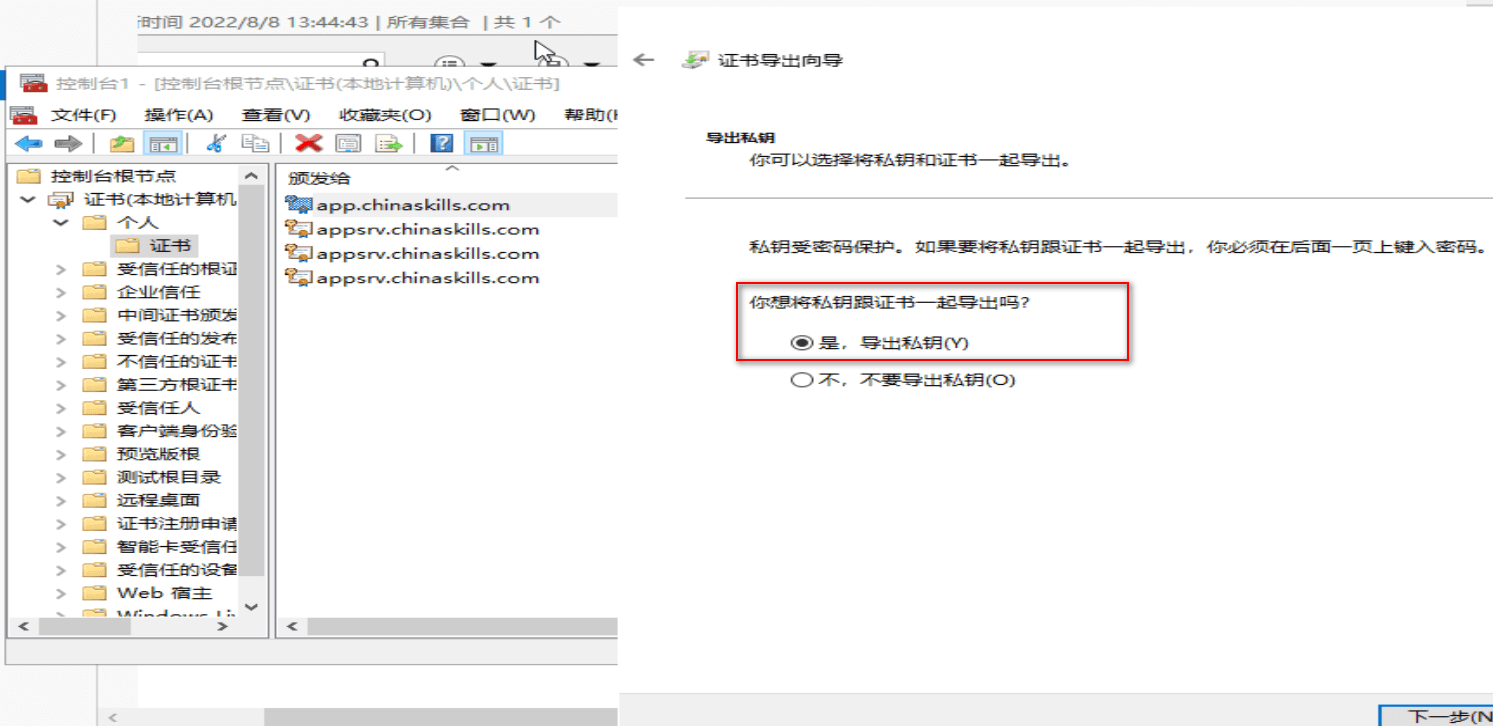
Task: Select the 控制台根节点 tree item
Action: 113,176
